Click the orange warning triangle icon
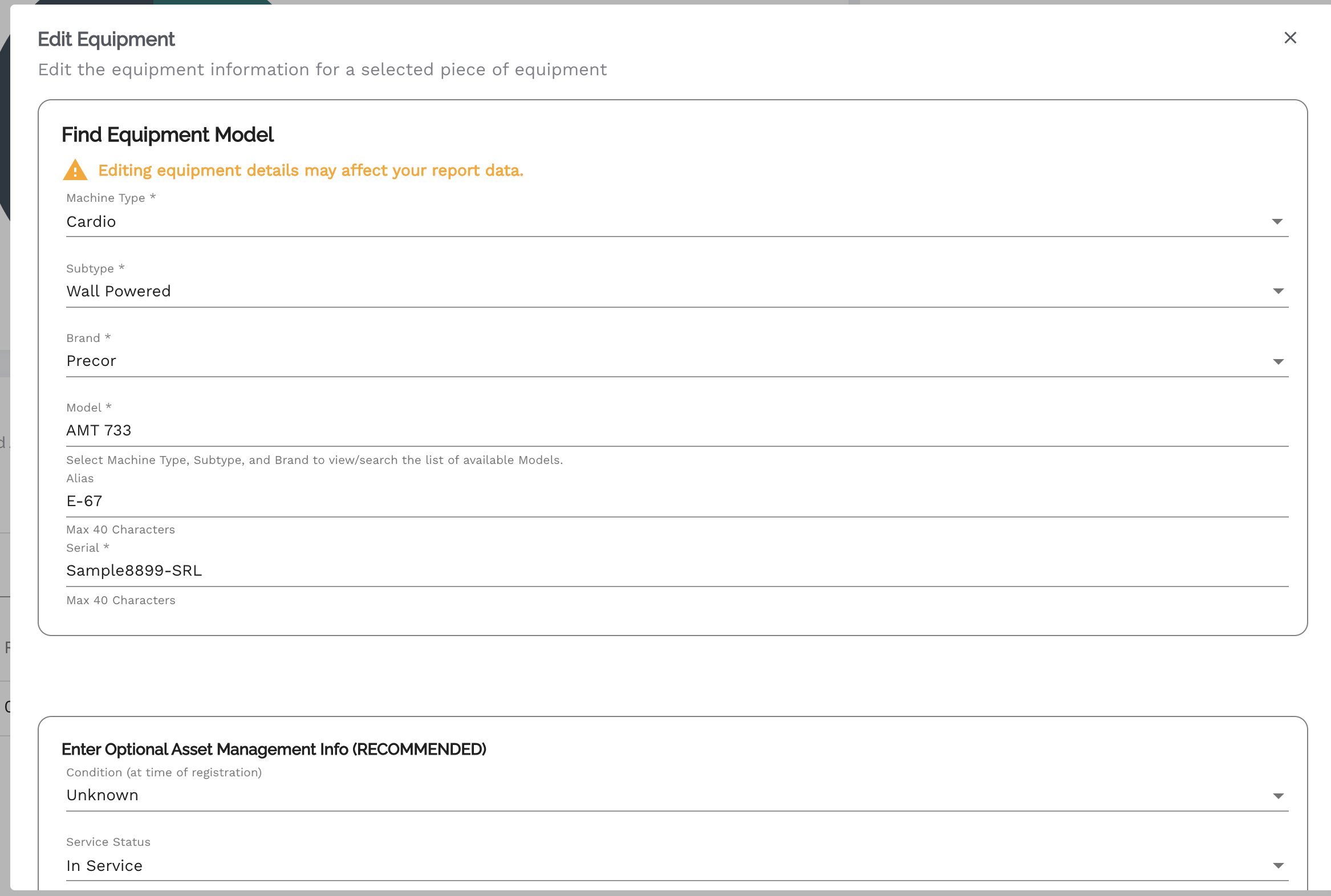The image size is (1331, 896). tap(75, 170)
